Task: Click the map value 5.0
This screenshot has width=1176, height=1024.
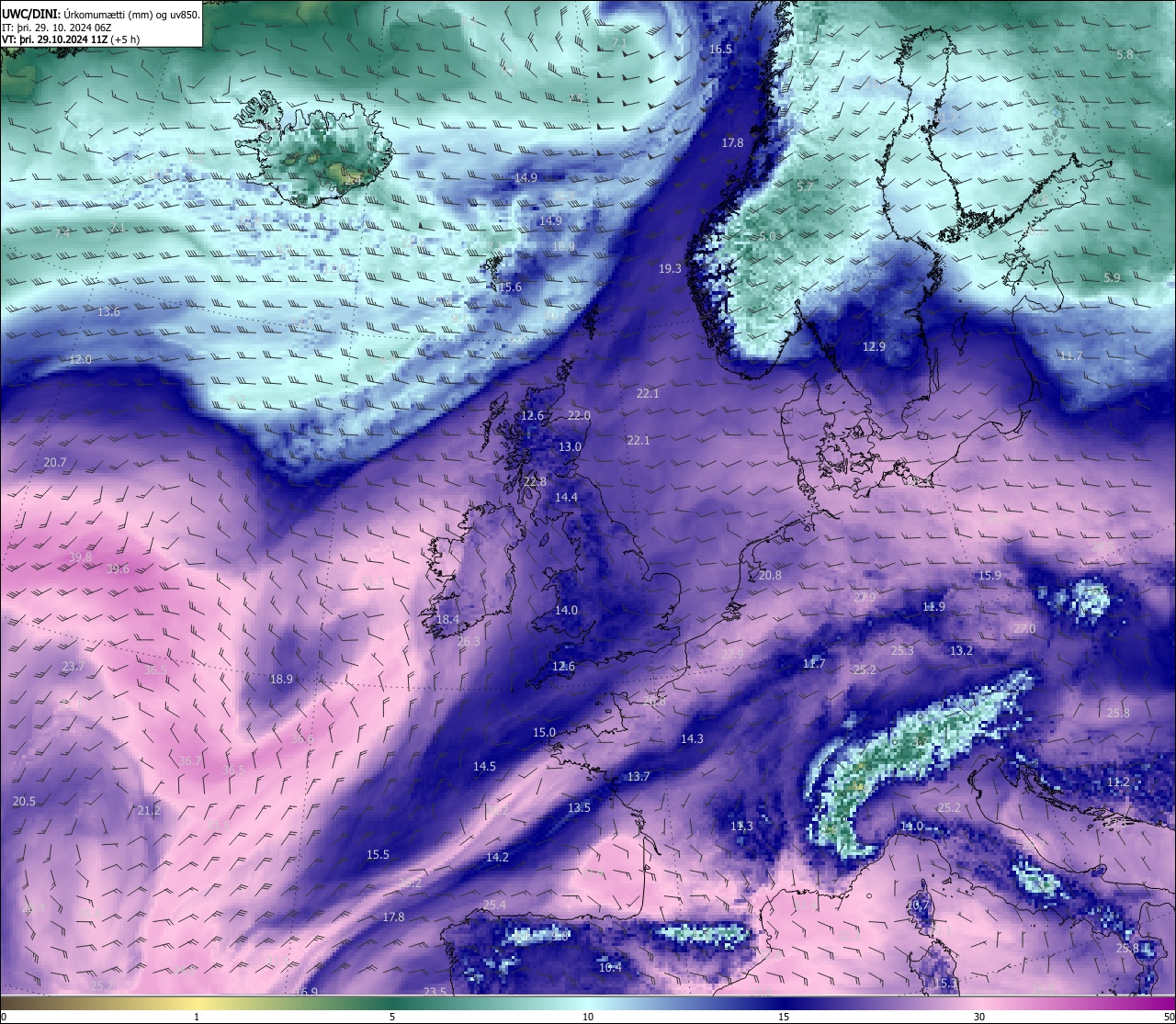Action: click(767, 237)
